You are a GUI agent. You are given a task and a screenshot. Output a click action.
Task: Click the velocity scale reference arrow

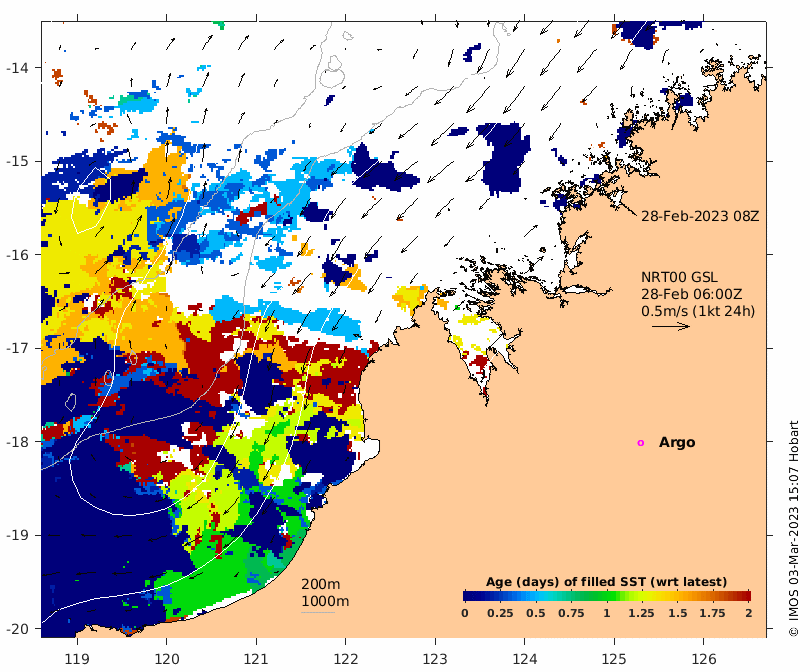tap(671, 326)
